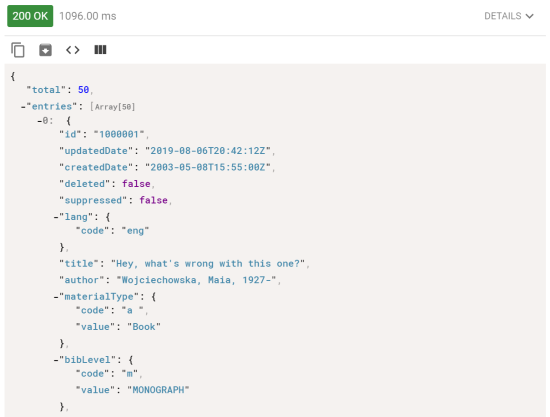Collapse entry 0 object
This screenshot has width=550, height=417.
pos(40,121)
